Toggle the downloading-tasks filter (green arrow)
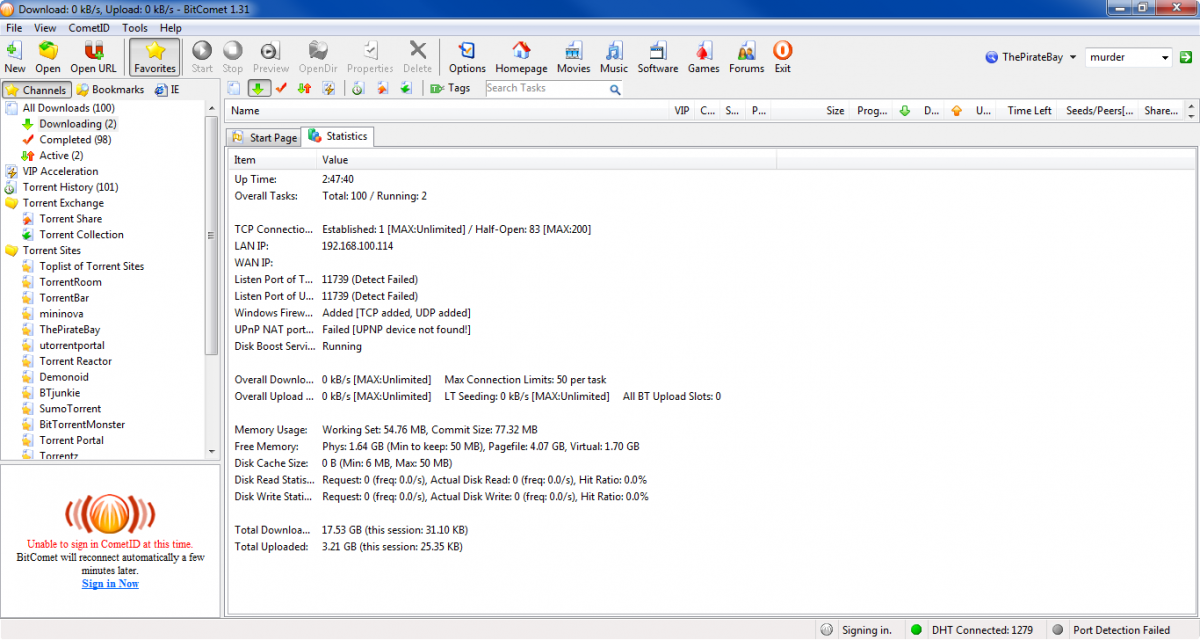The height and width of the screenshot is (640, 1200). tap(258, 88)
